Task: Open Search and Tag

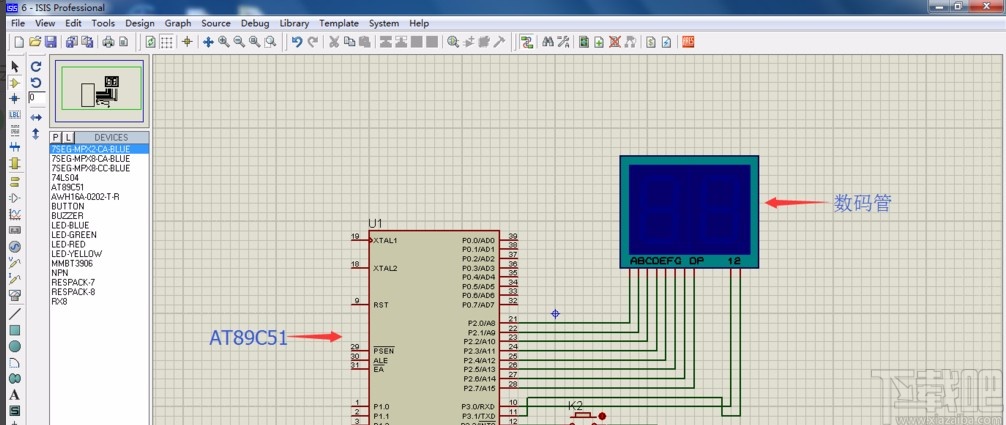Action: click(x=548, y=42)
